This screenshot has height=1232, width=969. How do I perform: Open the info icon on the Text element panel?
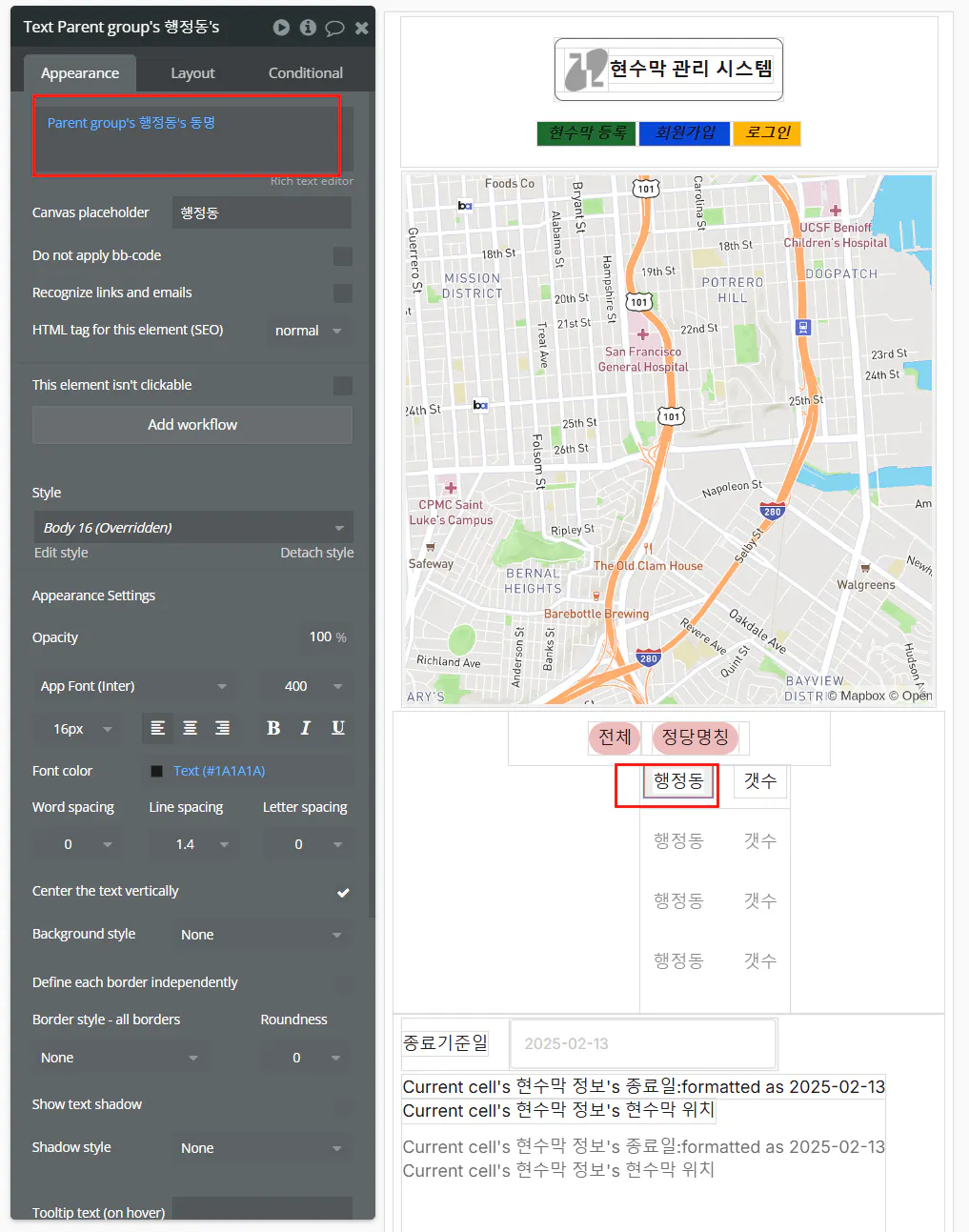[x=307, y=28]
